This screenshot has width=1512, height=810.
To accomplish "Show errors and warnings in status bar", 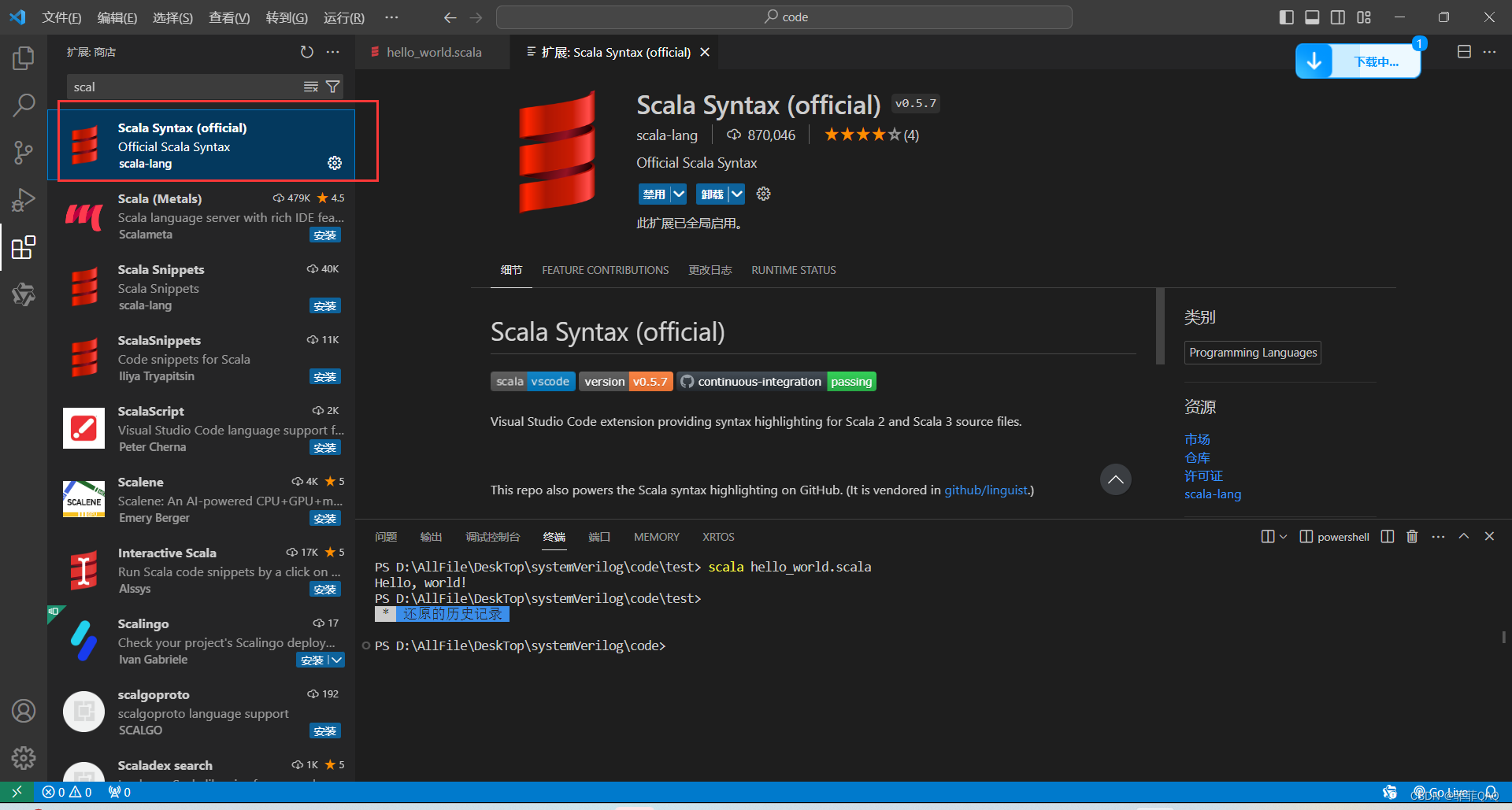I will point(67,792).
